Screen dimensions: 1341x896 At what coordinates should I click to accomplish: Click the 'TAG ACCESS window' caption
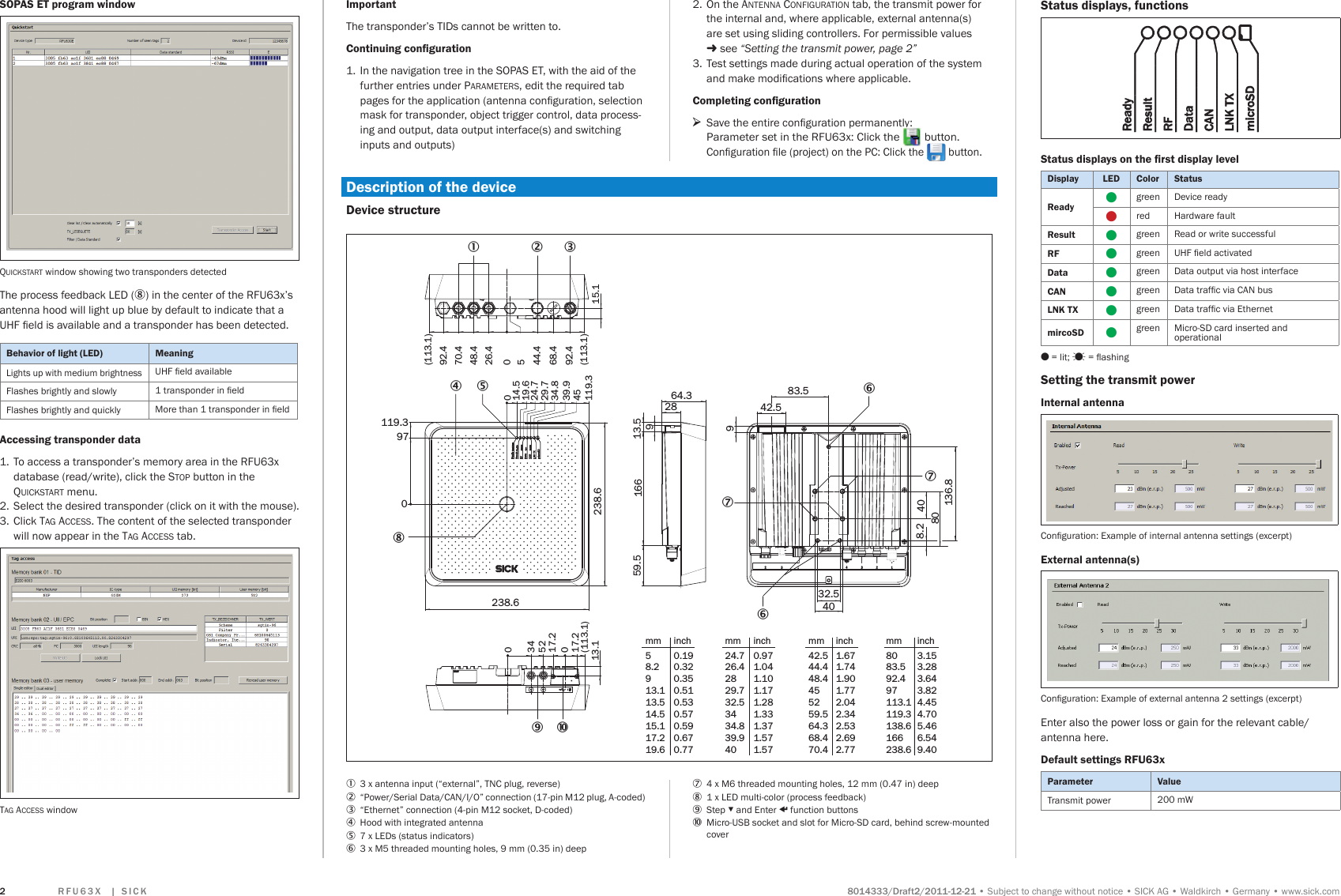pos(39,810)
